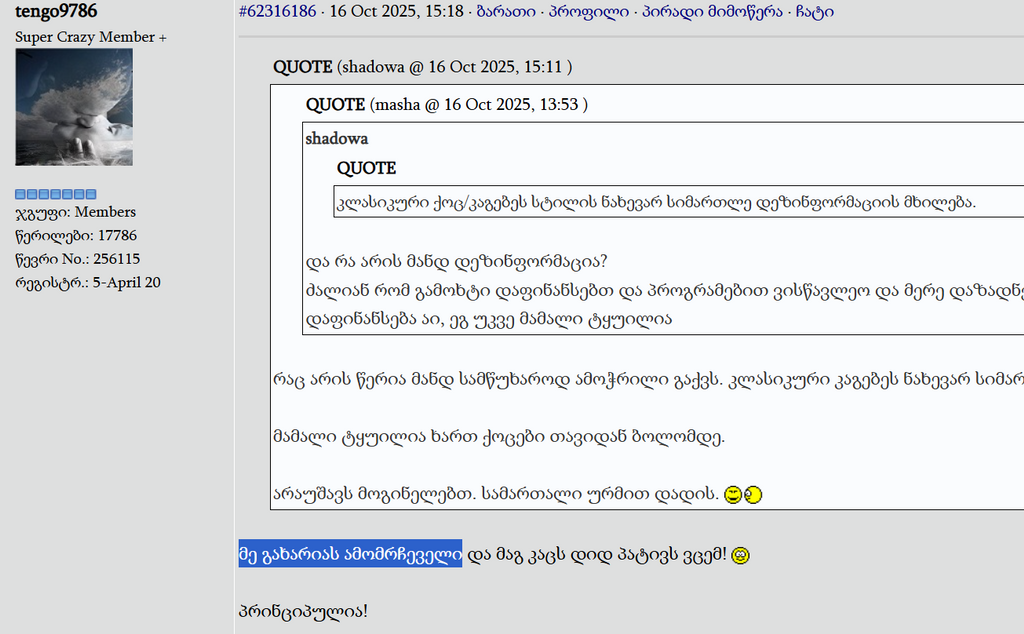The height and width of the screenshot is (634, 1024).
Task: Click the smiley after პატივს ვცემ!
Action: coord(740,556)
